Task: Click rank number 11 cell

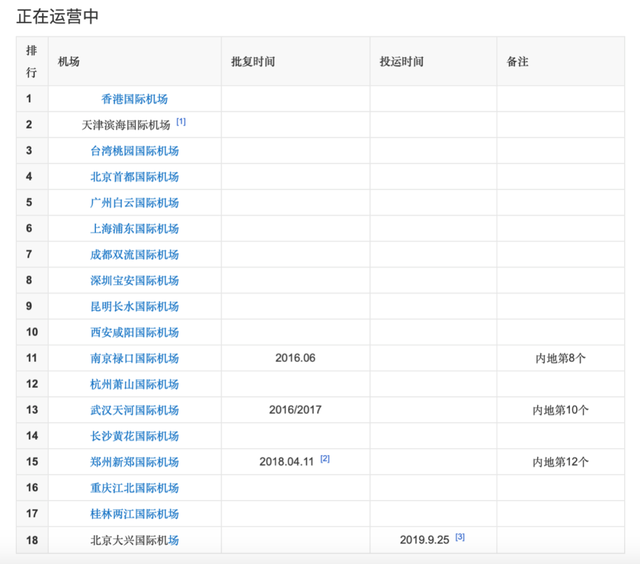Action: pyautogui.click(x=32, y=358)
